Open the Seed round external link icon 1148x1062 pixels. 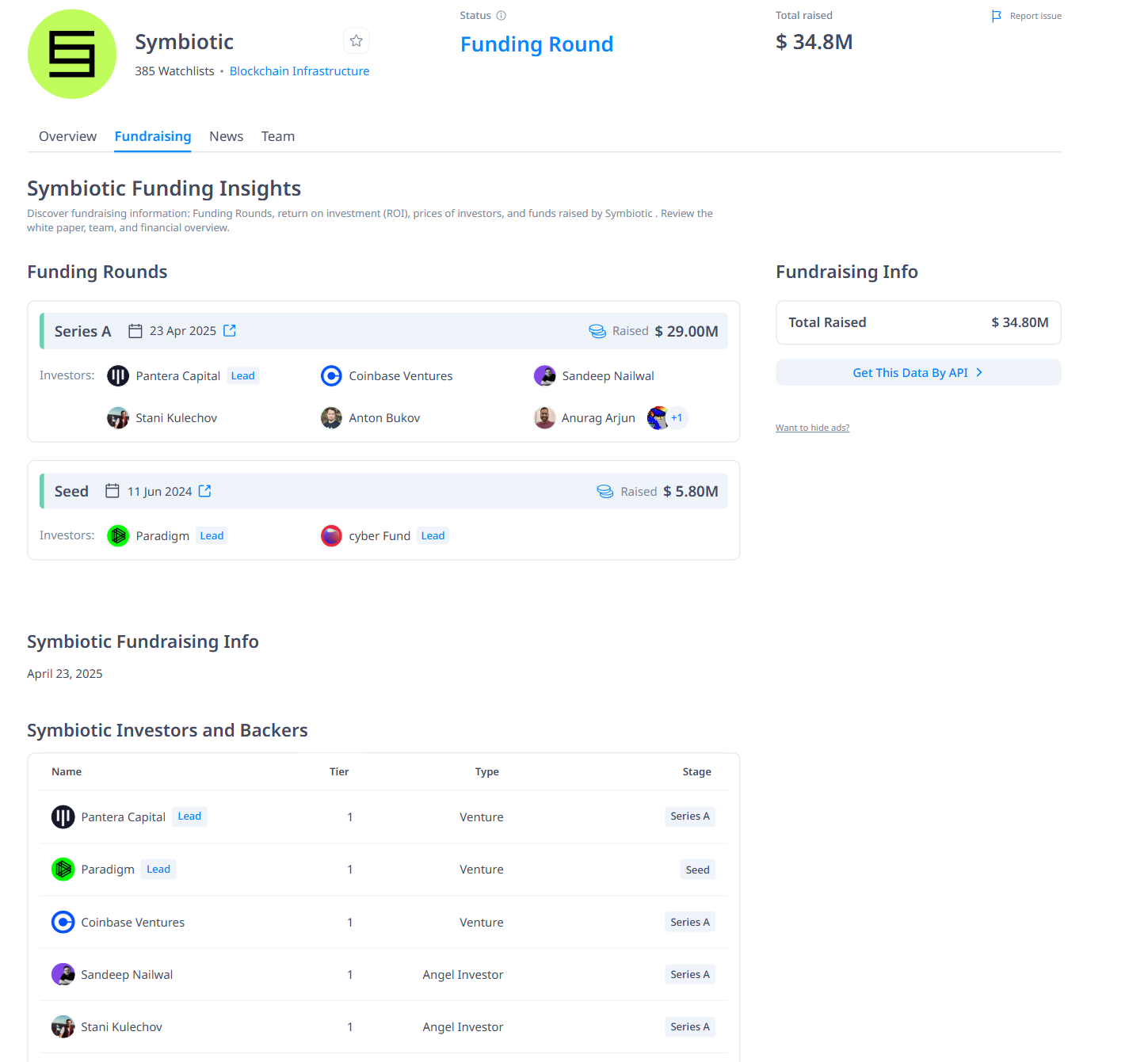(x=205, y=491)
